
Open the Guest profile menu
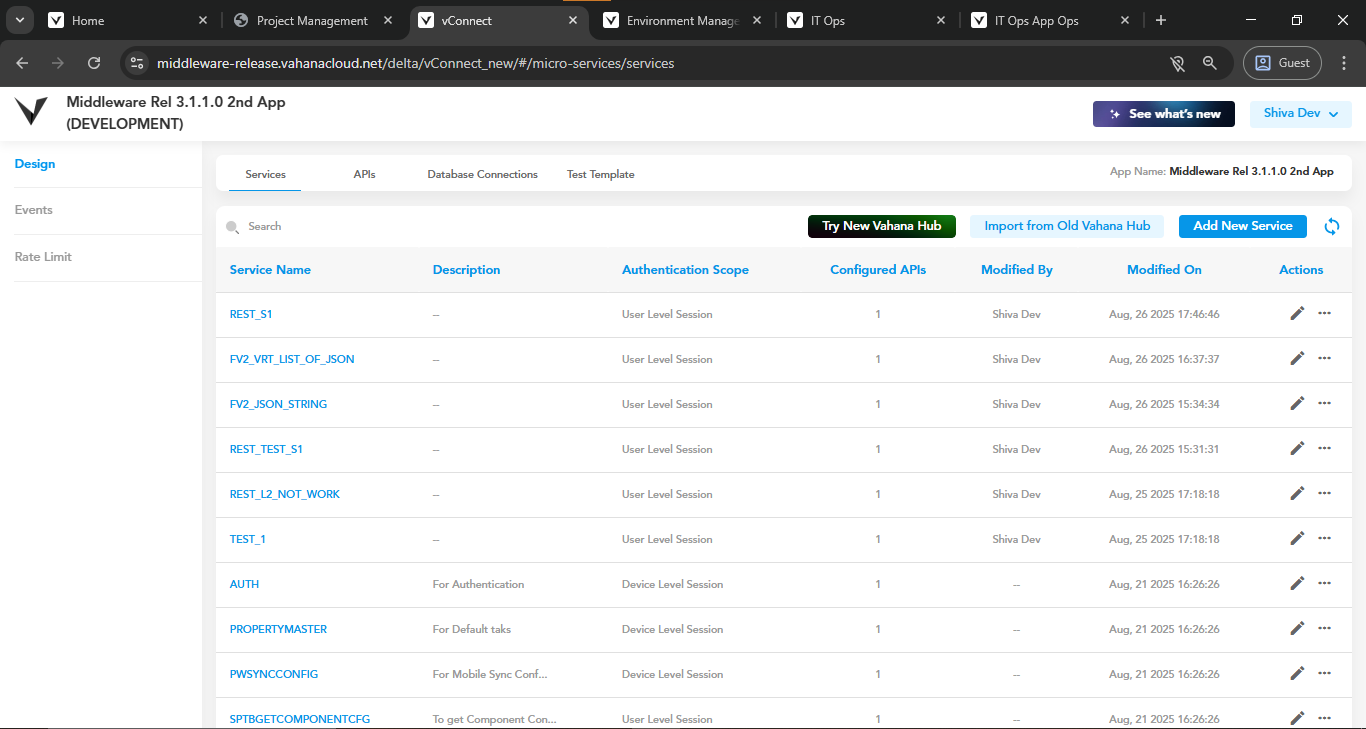click(x=1283, y=63)
